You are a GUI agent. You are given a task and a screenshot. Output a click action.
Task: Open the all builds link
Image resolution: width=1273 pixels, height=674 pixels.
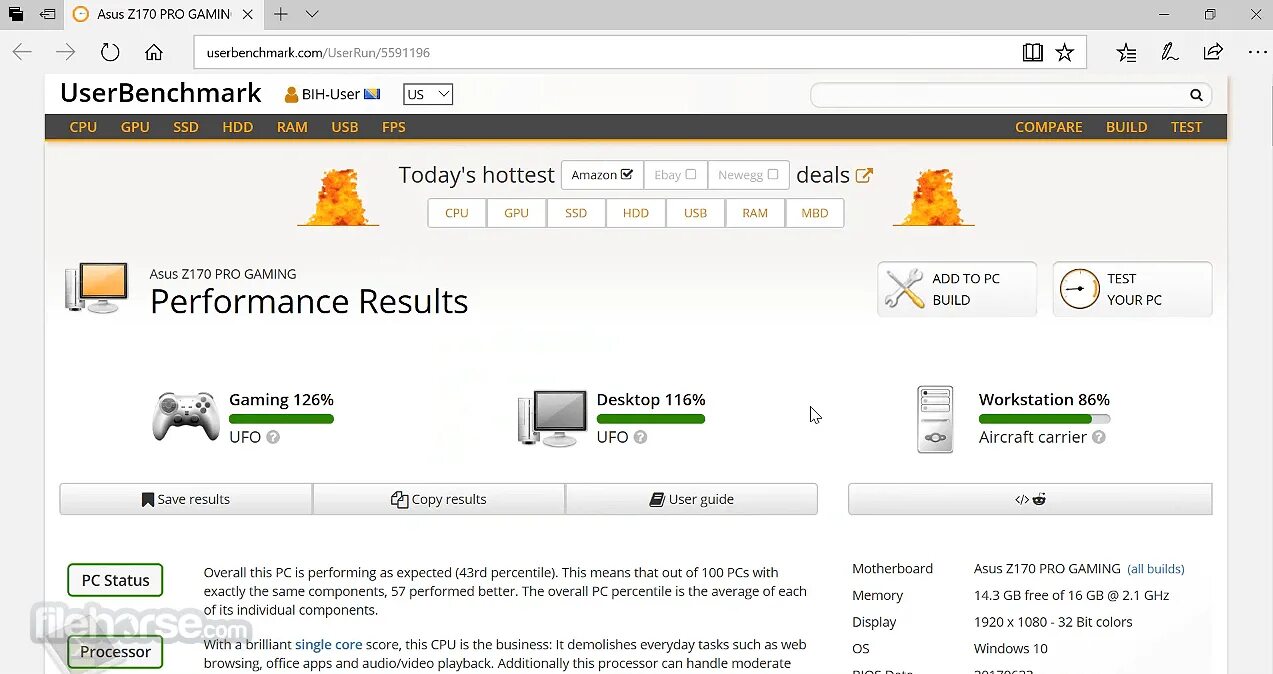pyautogui.click(x=1156, y=569)
